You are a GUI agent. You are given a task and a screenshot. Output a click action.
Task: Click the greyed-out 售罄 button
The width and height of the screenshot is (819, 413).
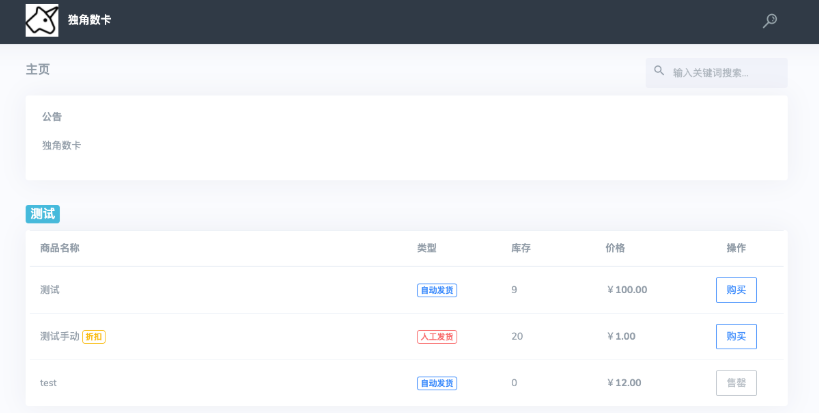736,383
